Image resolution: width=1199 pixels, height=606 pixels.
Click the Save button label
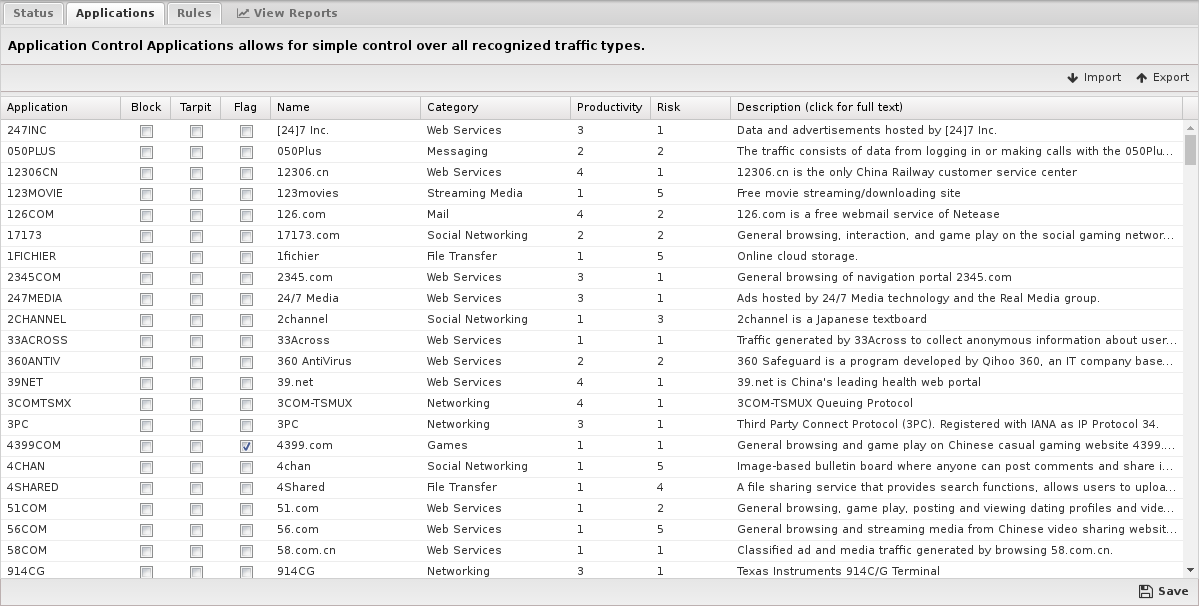point(1173,591)
